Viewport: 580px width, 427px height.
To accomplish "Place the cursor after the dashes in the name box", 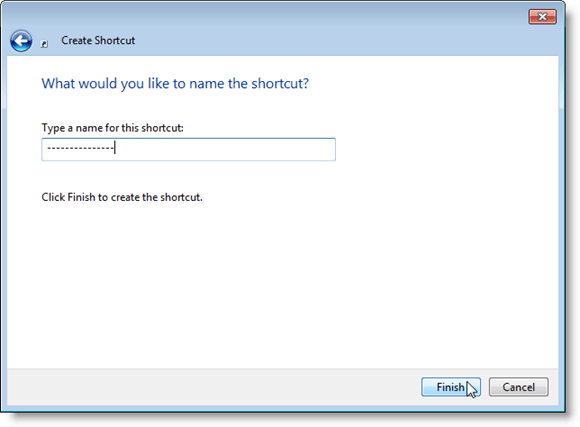I will [x=115, y=148].
